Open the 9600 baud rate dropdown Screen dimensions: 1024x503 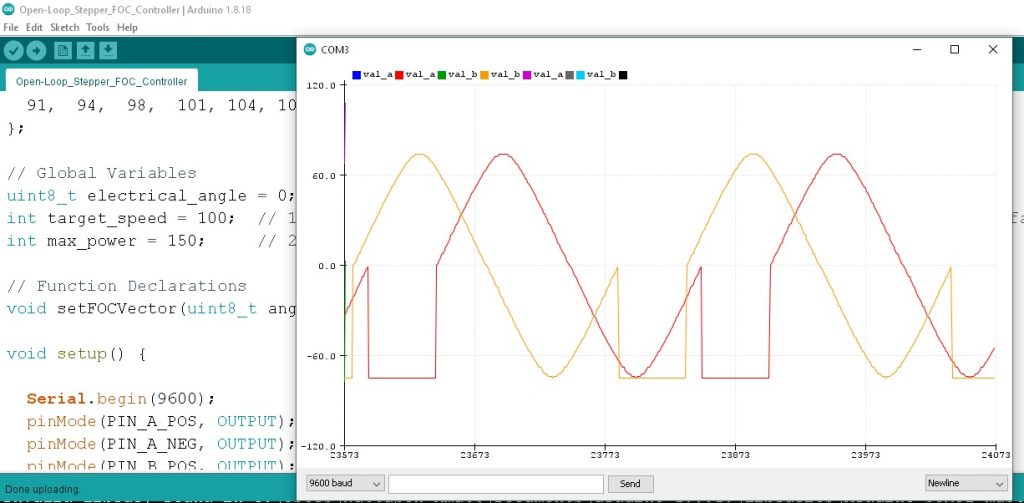[345, 483]
